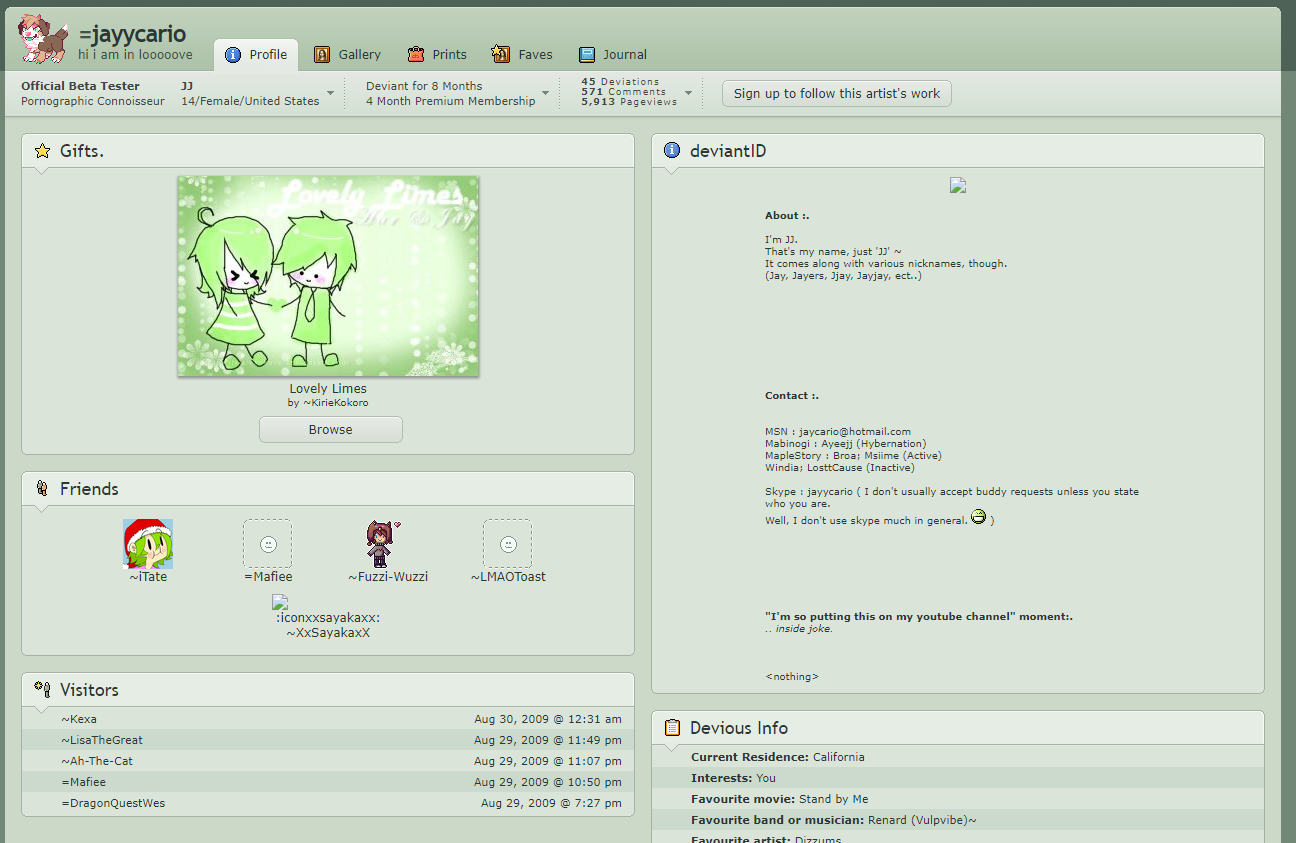Viewport: 1296px width, 843px height.
Task: Click the Favourite band Renard (Vulpvibe) row
Action: click(x=958, y=820)
